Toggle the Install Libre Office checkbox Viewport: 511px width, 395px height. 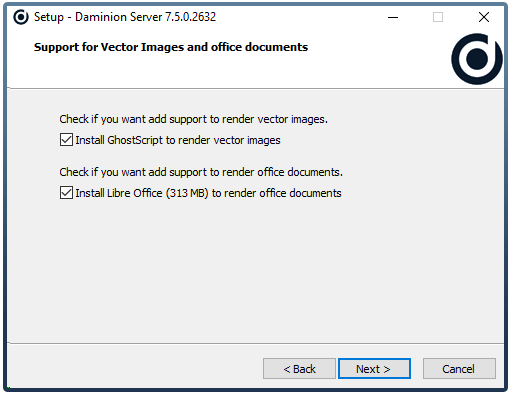pyautogui.click(x=66, y=193)
